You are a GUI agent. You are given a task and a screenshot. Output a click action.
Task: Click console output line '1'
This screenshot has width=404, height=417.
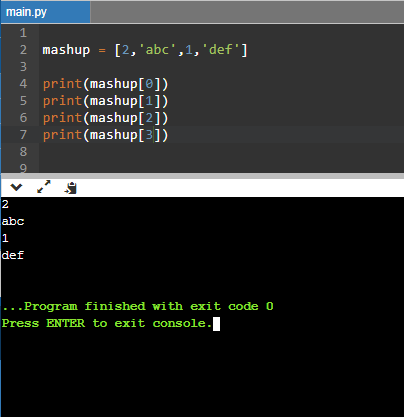tap(5, 238)
